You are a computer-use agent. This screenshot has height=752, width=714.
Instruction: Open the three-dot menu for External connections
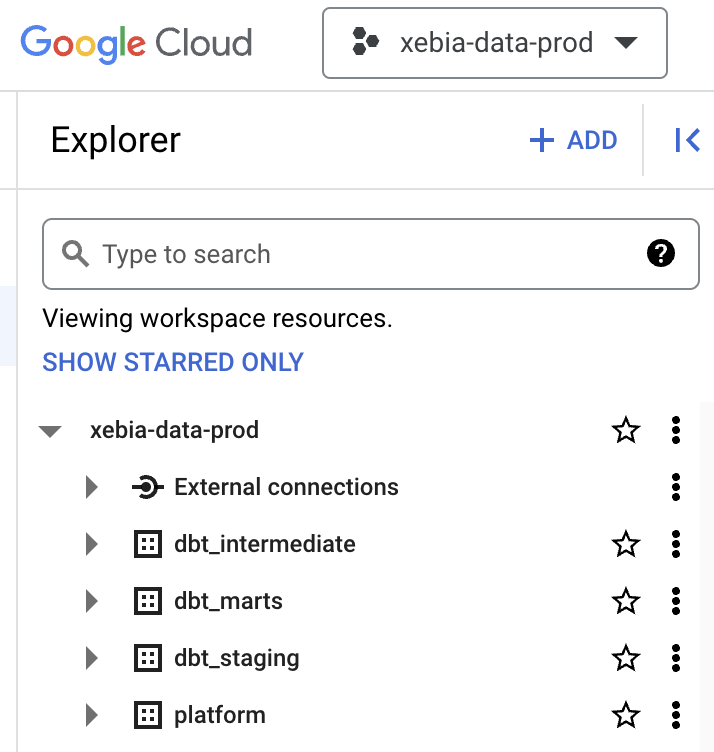[x=676, y=487]
